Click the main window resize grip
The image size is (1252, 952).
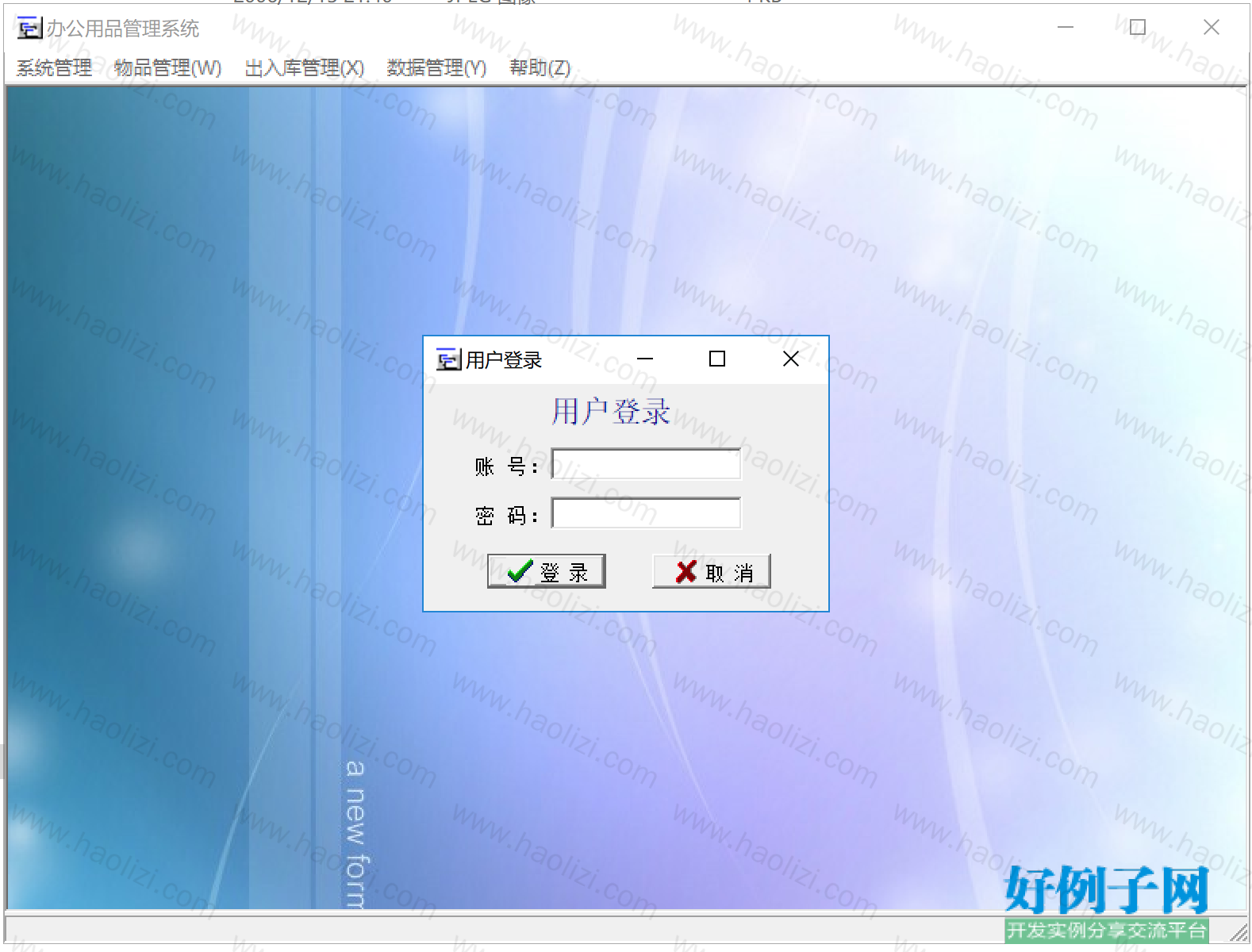tap(1239, 932)
